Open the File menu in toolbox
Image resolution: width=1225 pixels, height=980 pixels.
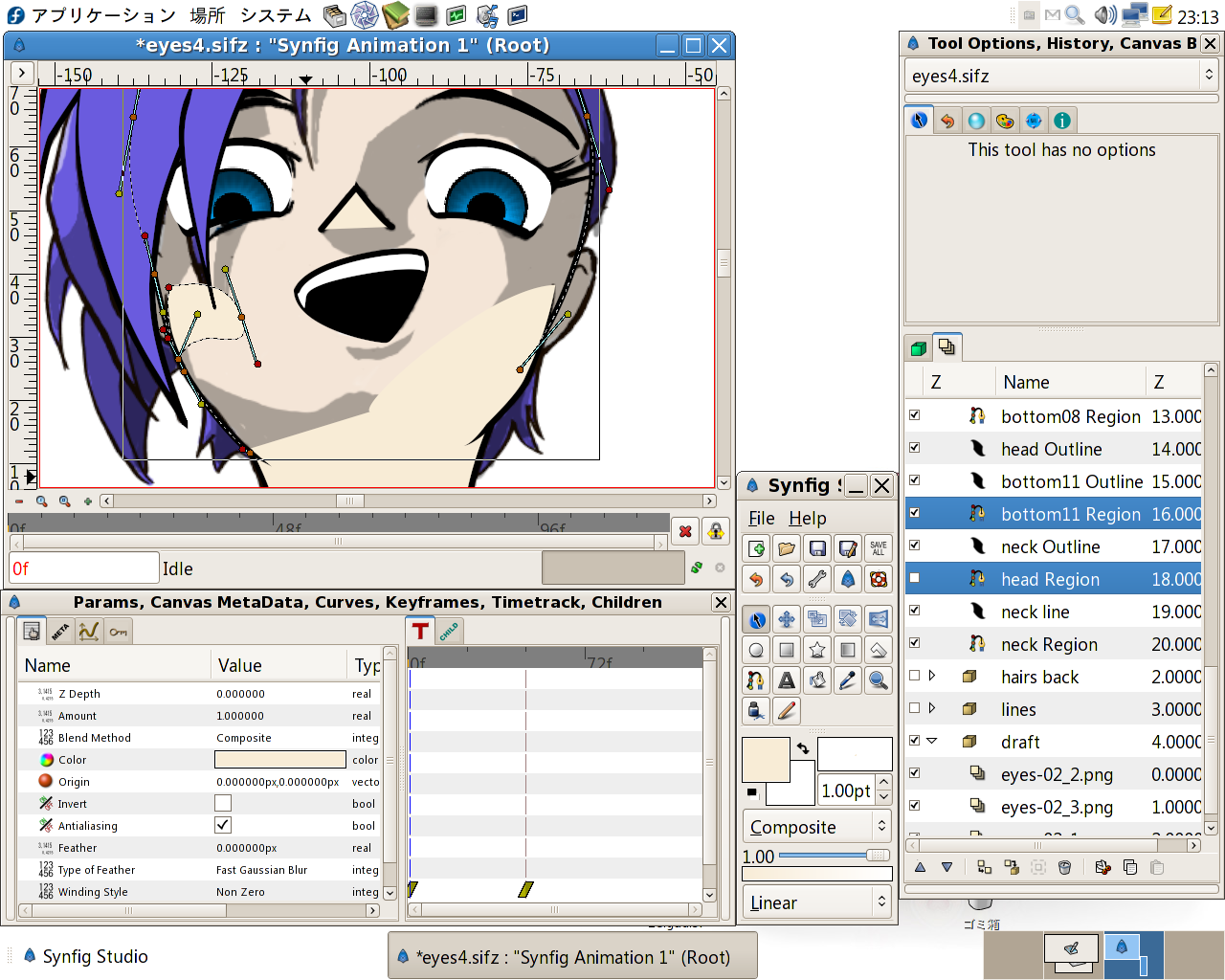(x=762, y=518)
